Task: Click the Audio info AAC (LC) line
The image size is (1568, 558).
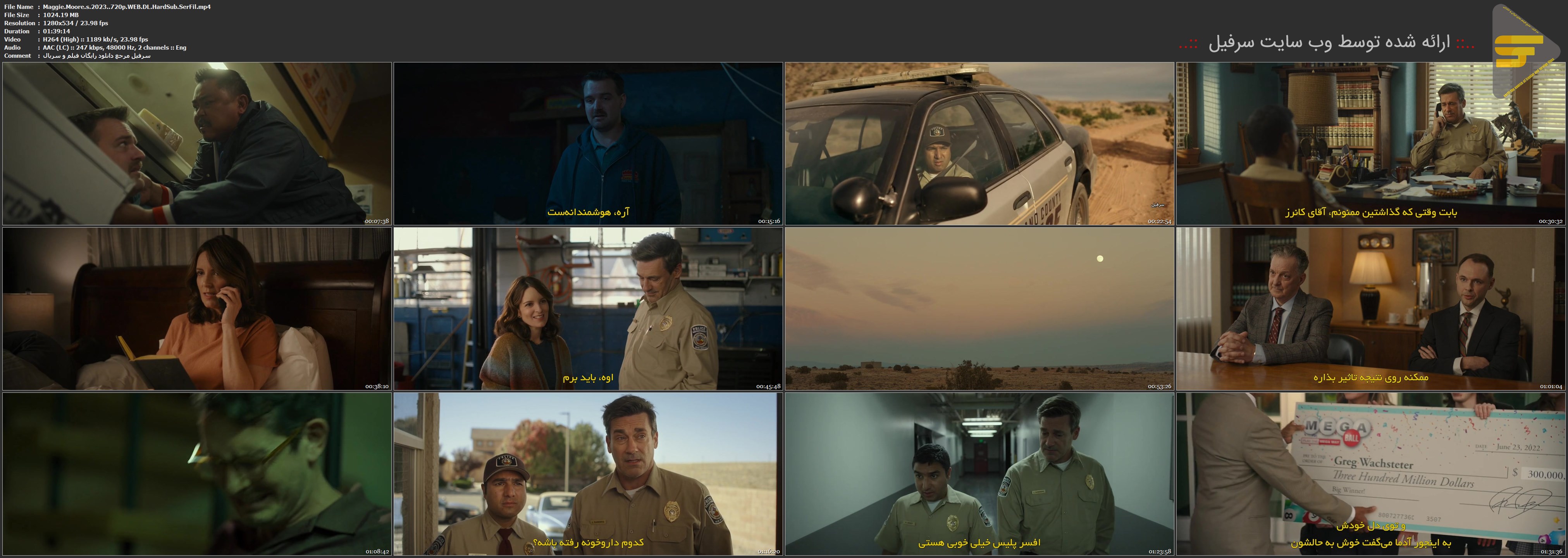Action: point(114,48)
